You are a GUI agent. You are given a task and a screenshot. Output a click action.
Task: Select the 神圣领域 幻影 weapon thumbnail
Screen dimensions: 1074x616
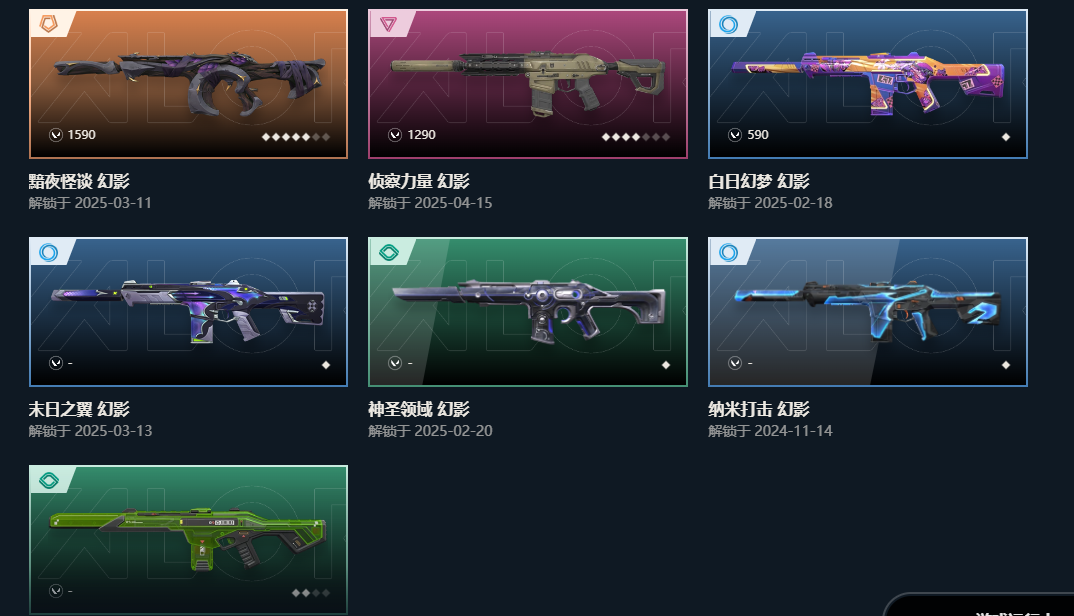coord(527,312)
